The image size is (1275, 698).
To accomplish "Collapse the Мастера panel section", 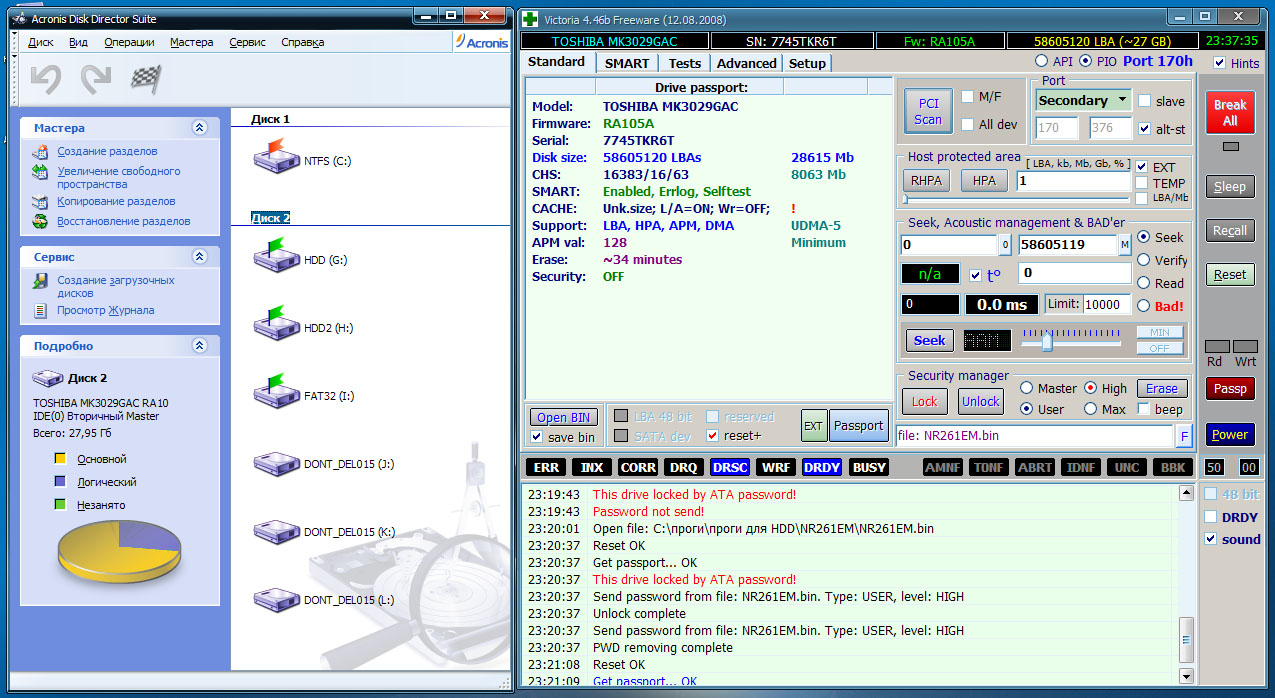I will (x=200, y=128).
